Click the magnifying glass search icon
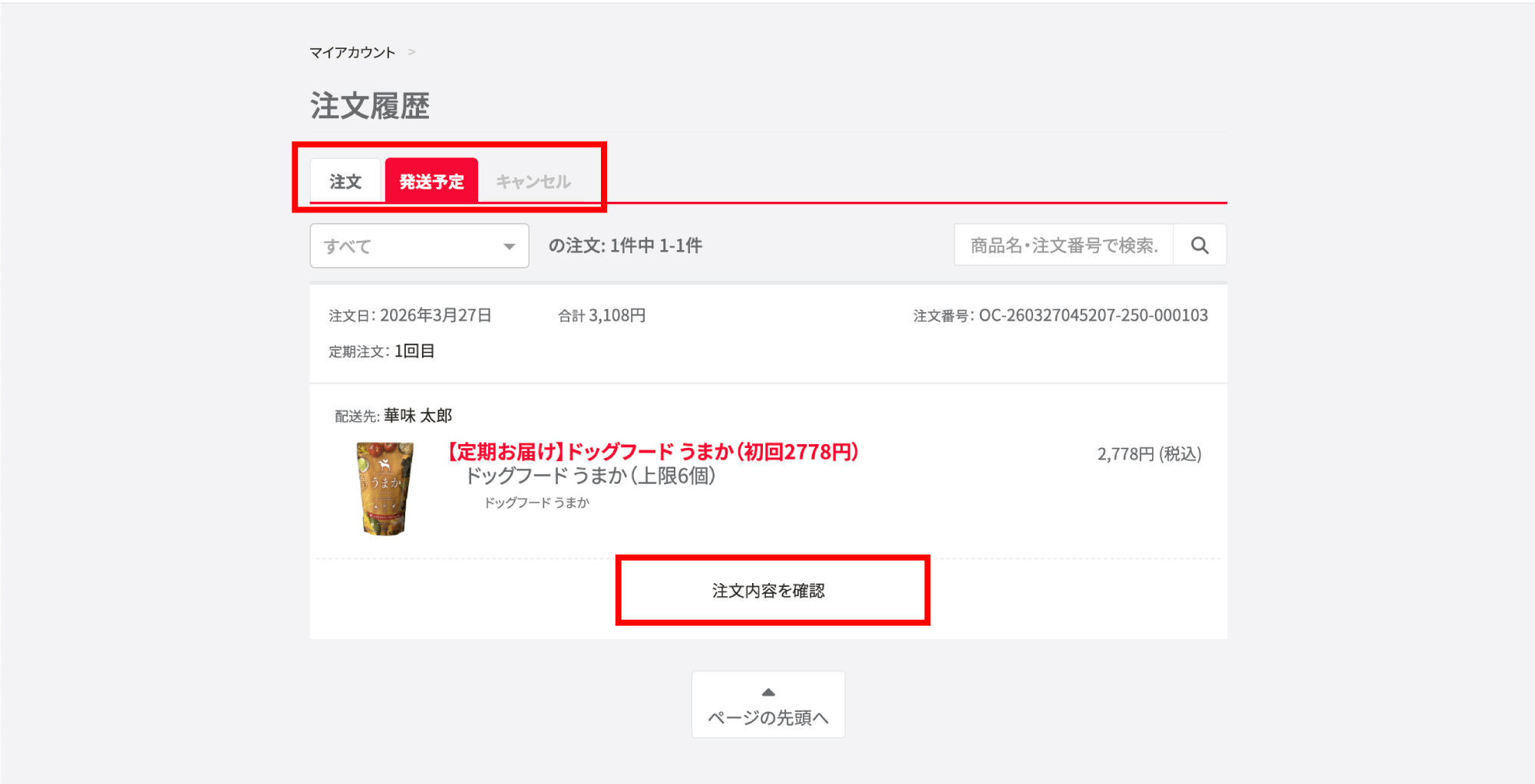This screenshot has width=1535, height=784. coord(1200,245)
